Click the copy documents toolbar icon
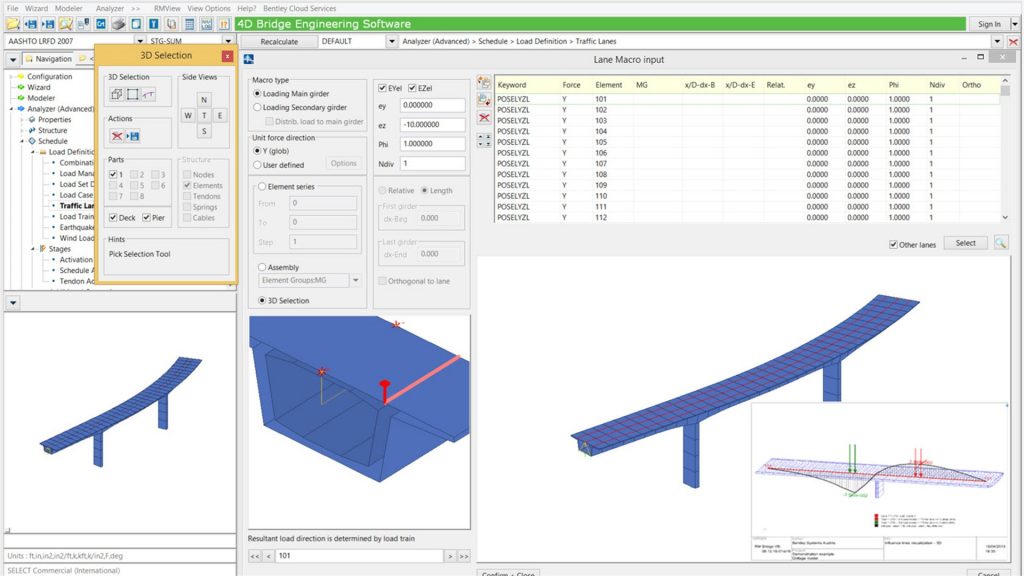The height and width of the screenshot is (576, 1024). click(171, 24)
